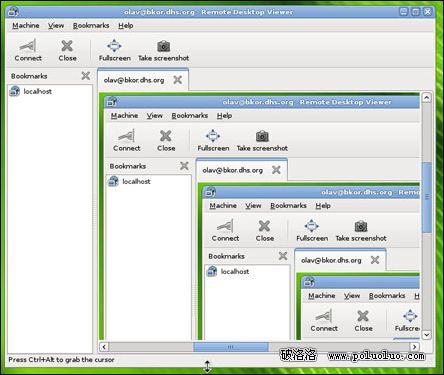Image resolution: width=444 pixels, height=375 pixels.
Task: Click Fullscreen icon in second nested window
Action: pos(213,136)
